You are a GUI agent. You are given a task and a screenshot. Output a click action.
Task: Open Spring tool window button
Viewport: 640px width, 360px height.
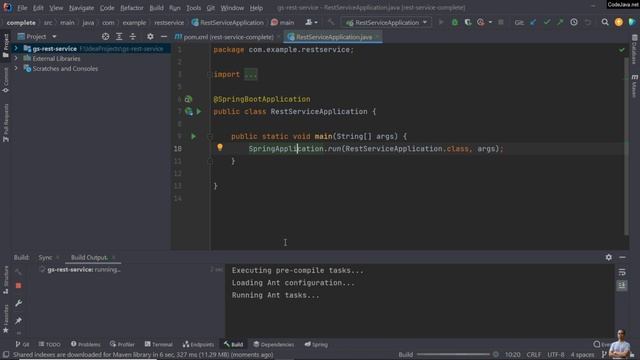click(316, 344)
